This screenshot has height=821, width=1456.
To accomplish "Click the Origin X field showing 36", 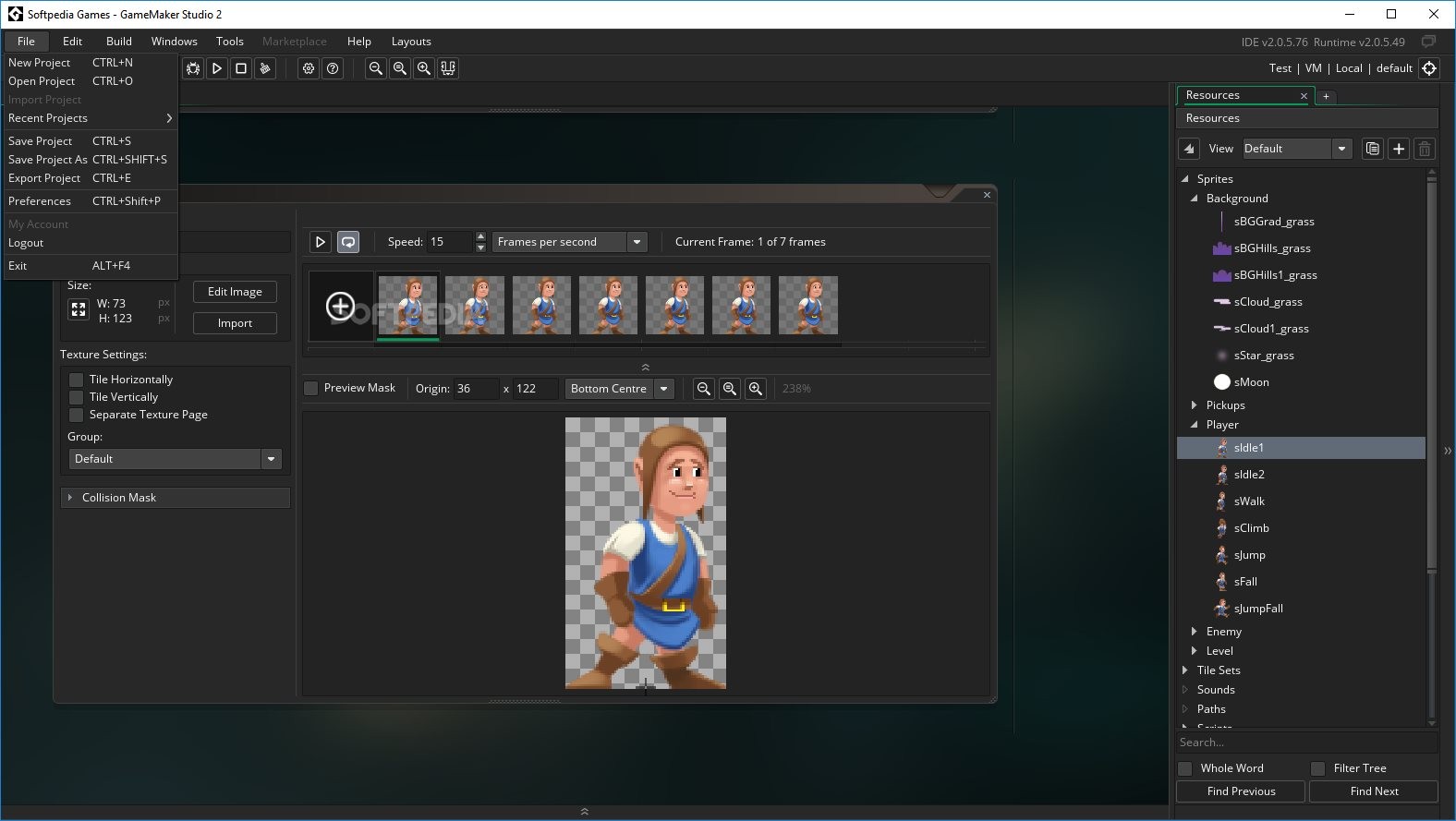I will point(475,389).
